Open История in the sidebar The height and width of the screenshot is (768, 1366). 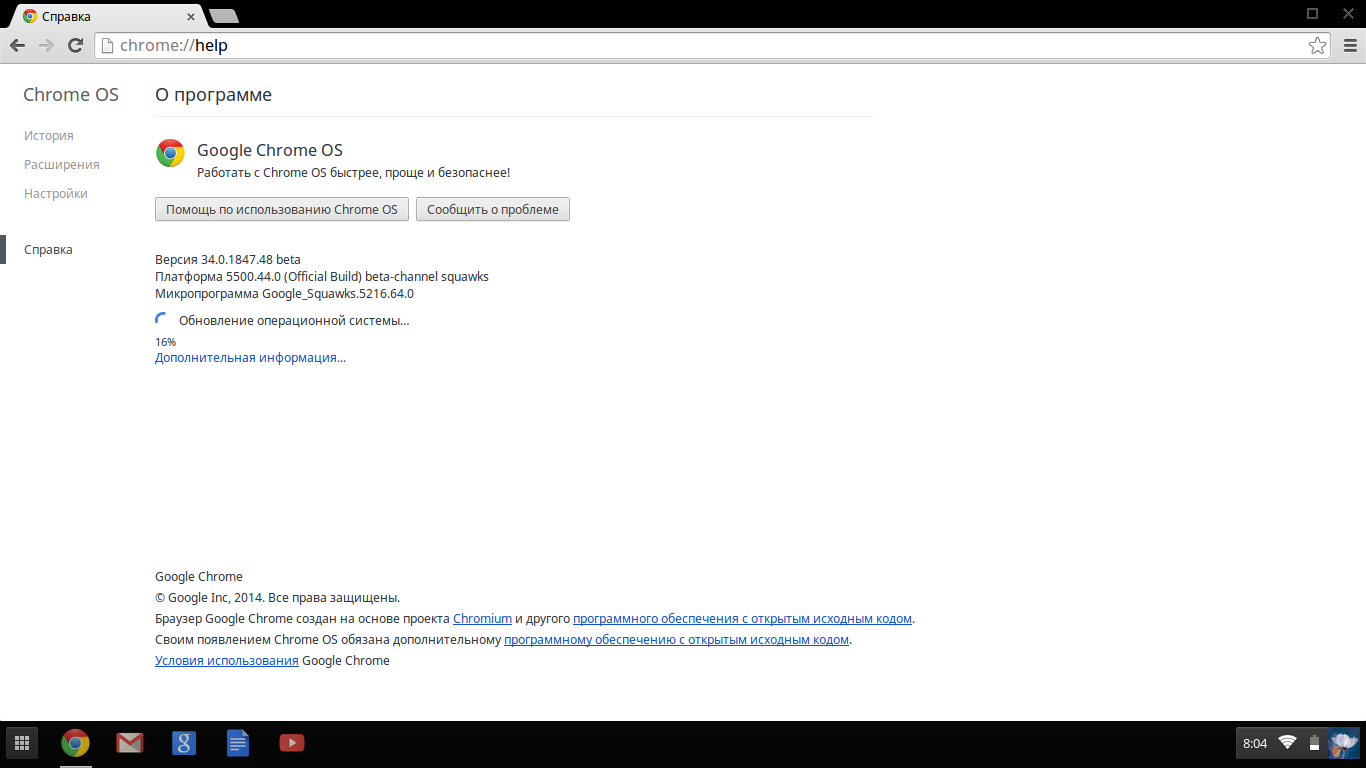click(x=49, y=136)
